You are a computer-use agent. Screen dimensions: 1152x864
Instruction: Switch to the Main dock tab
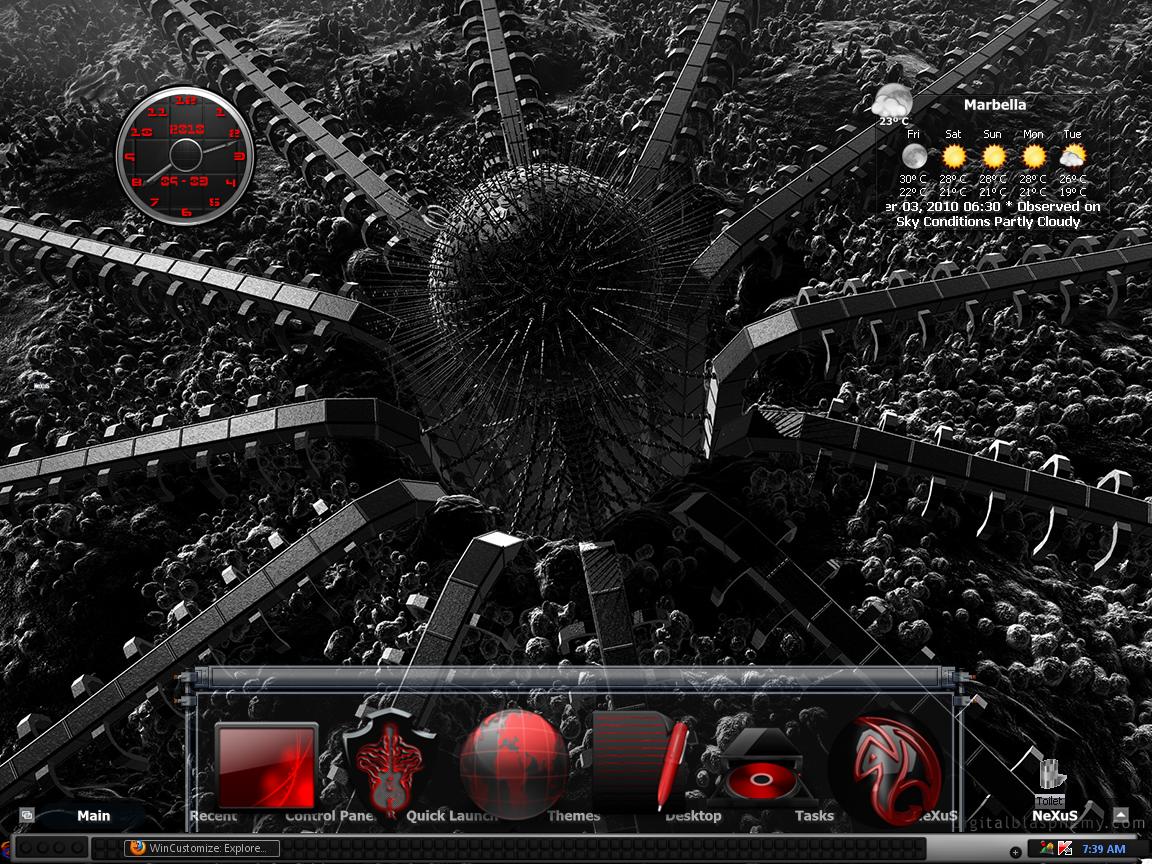click(x=93, y=816)
